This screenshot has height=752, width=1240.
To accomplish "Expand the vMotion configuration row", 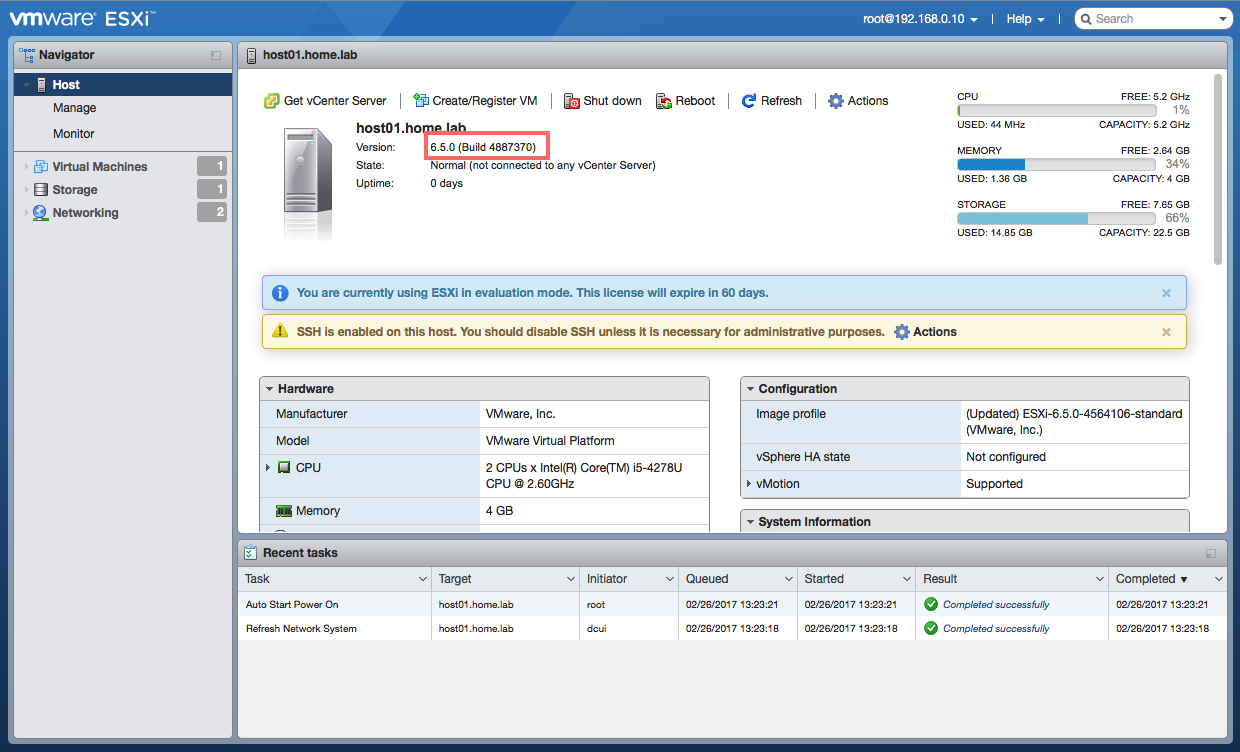I will [x=749, y=484].
